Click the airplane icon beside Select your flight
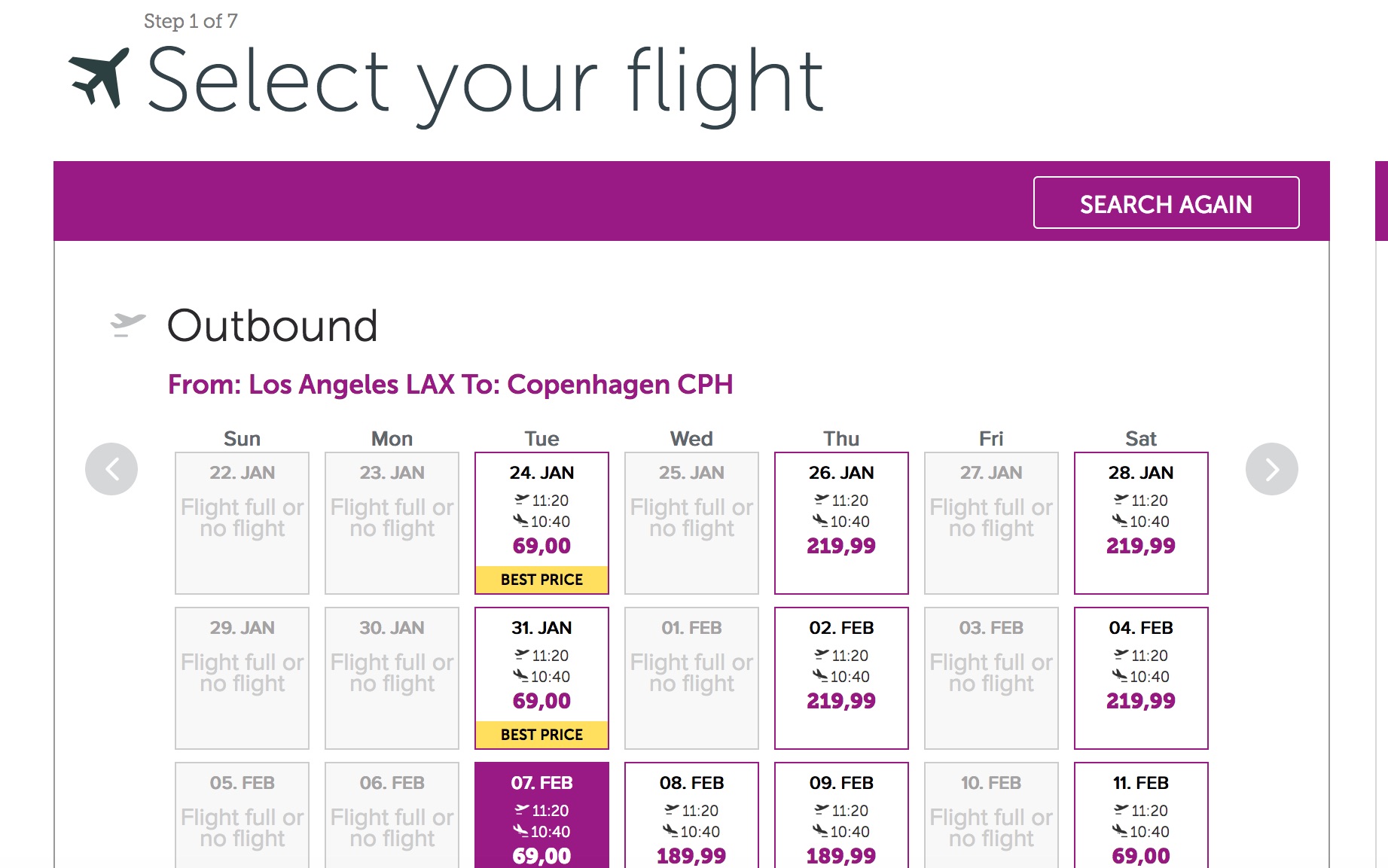This screenshot has height=868, width=1388. tap(99, 78)
